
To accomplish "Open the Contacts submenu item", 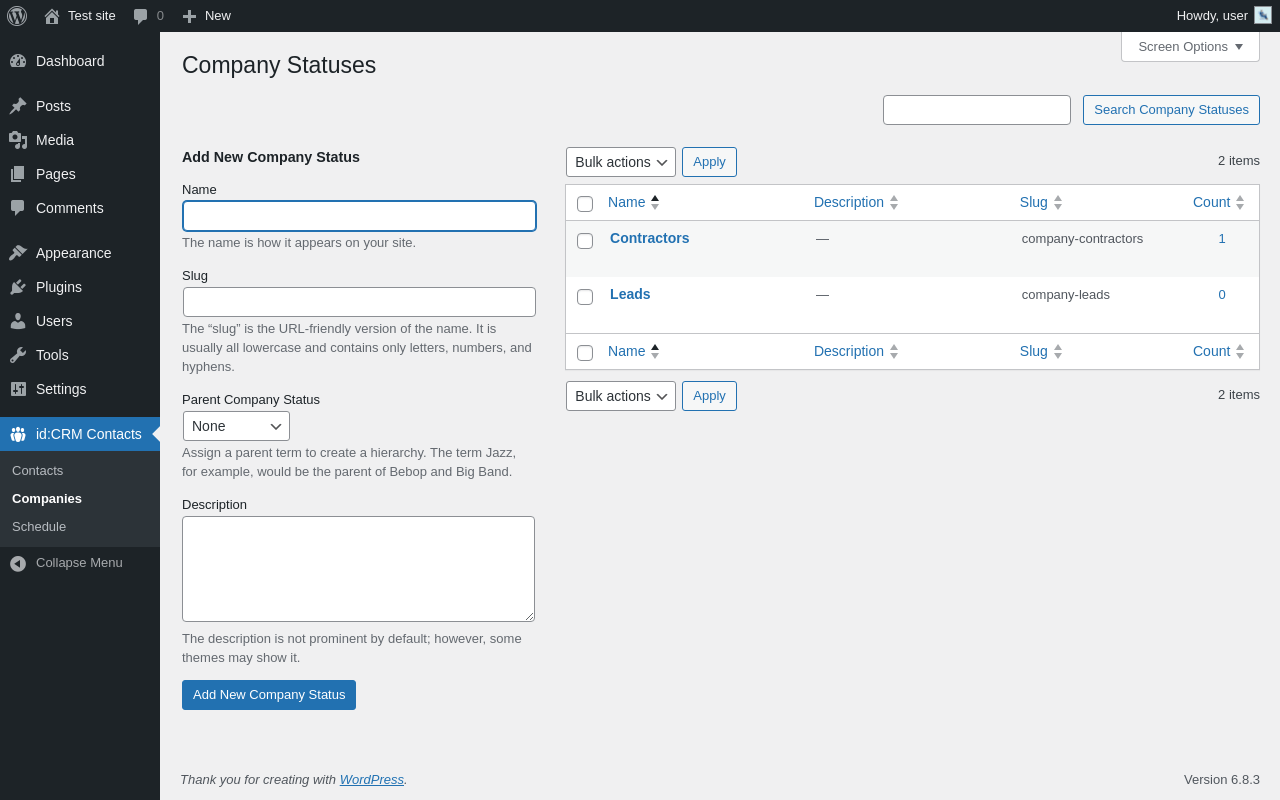I will pos(38,470).
